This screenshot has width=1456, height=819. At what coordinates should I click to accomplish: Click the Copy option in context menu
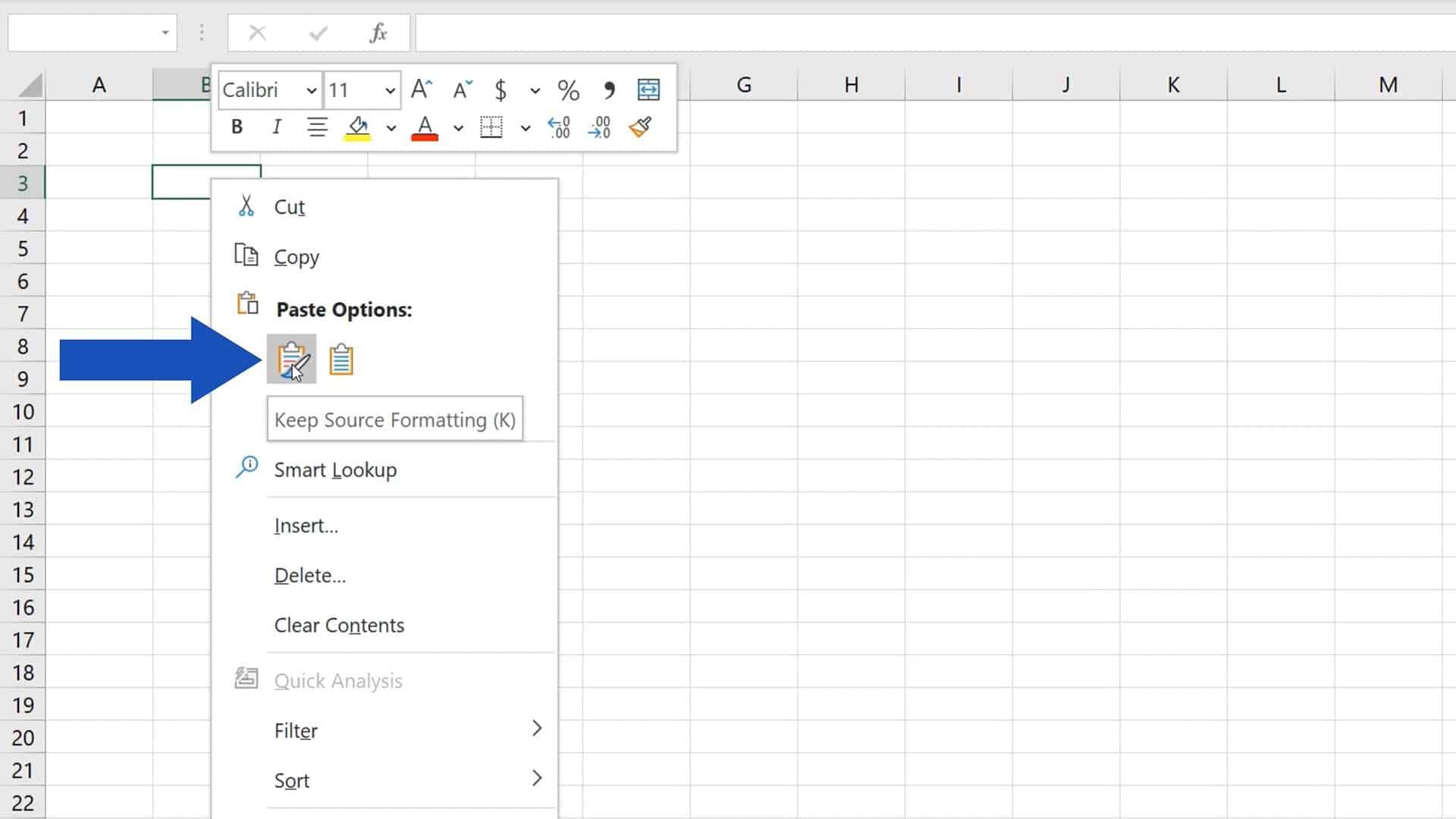coord(297,256)
